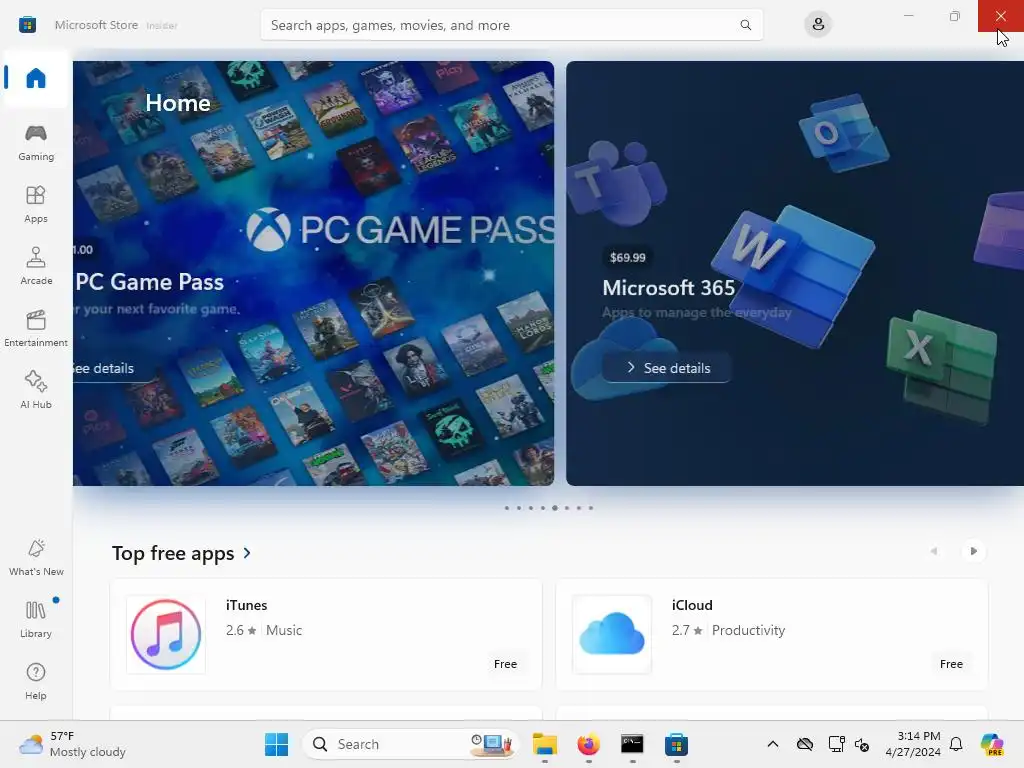Select the second carousel page dot
This screenshot has width=1024, height=768.
coord(519,508)
